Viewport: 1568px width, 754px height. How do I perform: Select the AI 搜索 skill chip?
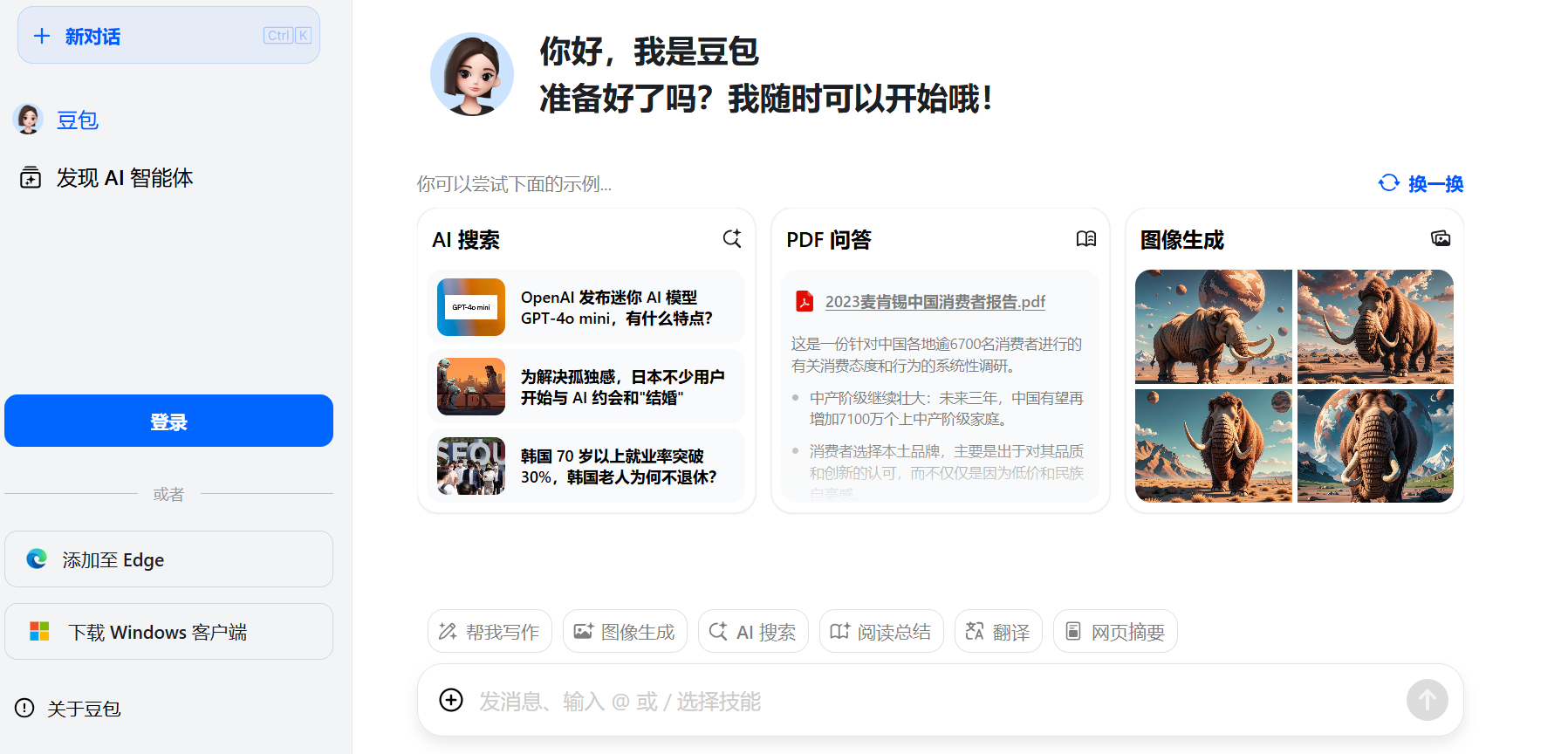pyautogui.click(x=753, y=631)
